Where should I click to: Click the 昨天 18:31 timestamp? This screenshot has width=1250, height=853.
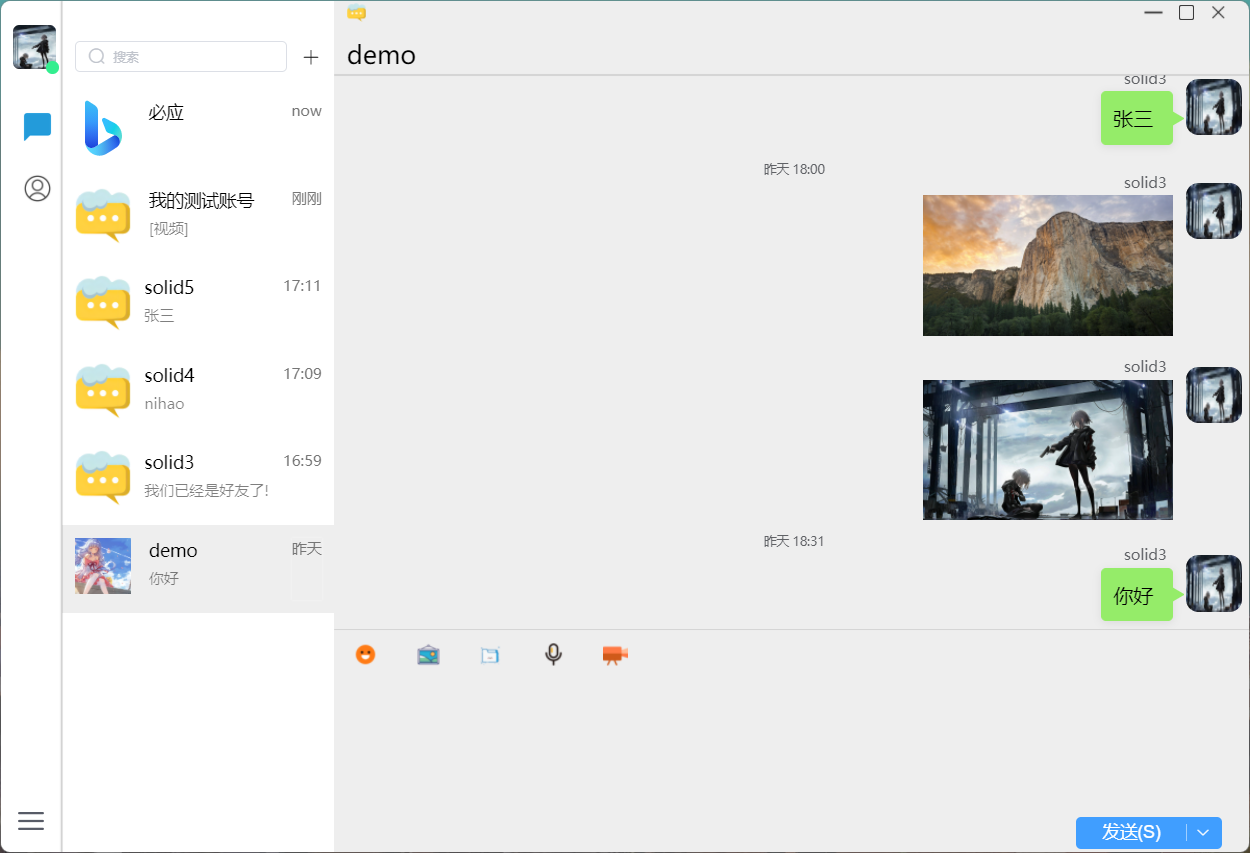794,541
